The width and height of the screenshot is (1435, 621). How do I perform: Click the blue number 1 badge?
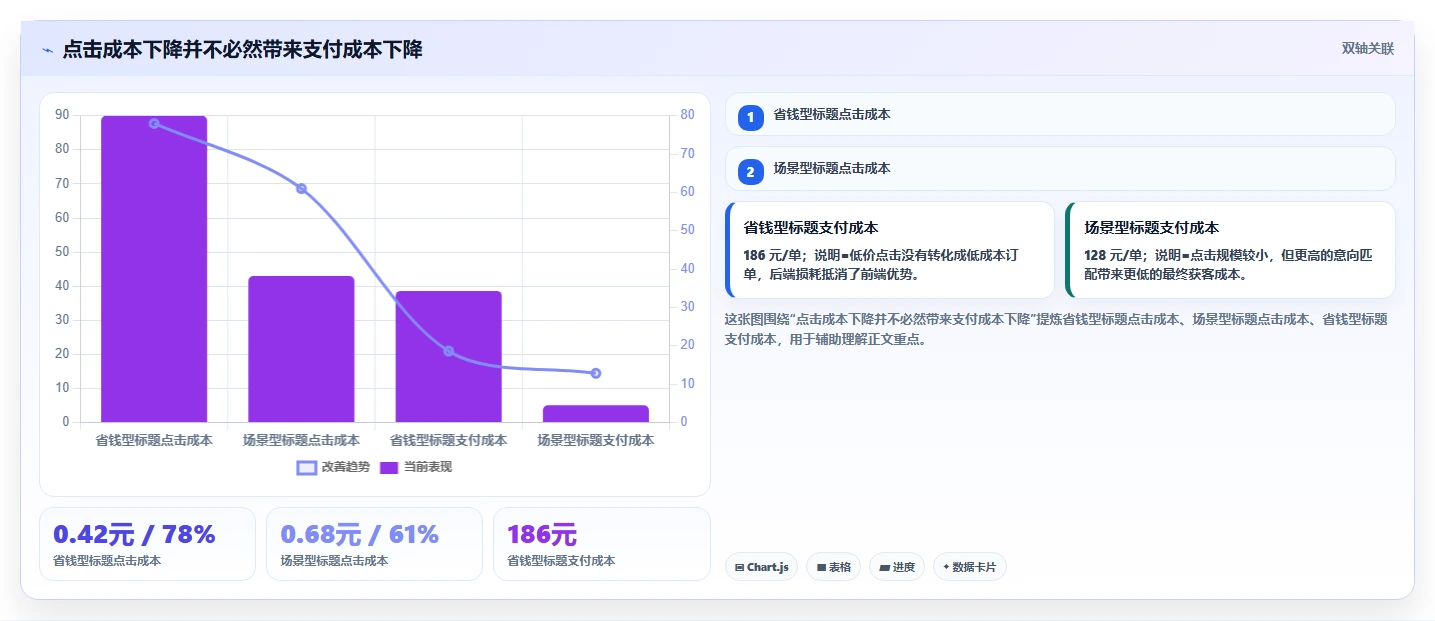750,117
